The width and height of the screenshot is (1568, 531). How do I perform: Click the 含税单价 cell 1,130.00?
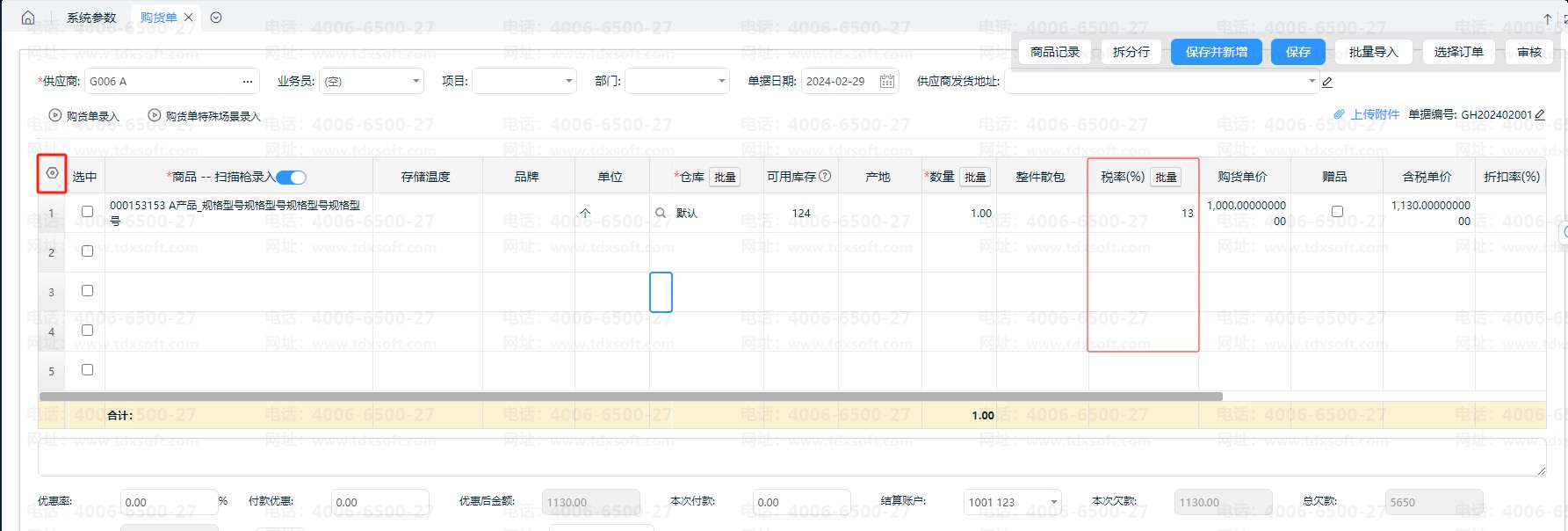click(1429, 213)
